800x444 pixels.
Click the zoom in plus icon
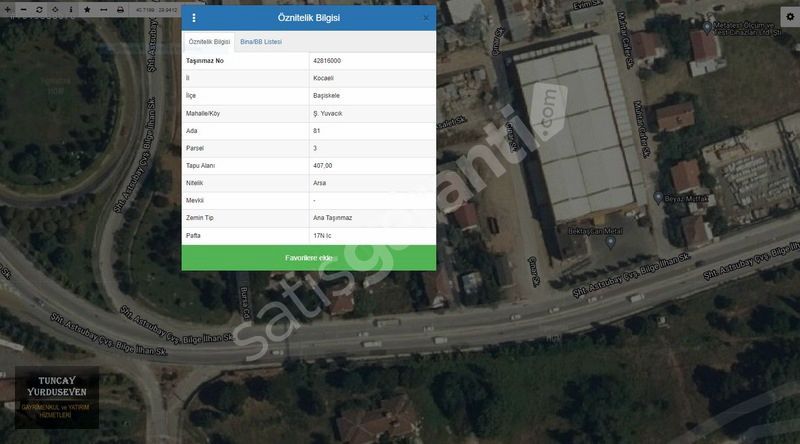[x=8, y=9]
